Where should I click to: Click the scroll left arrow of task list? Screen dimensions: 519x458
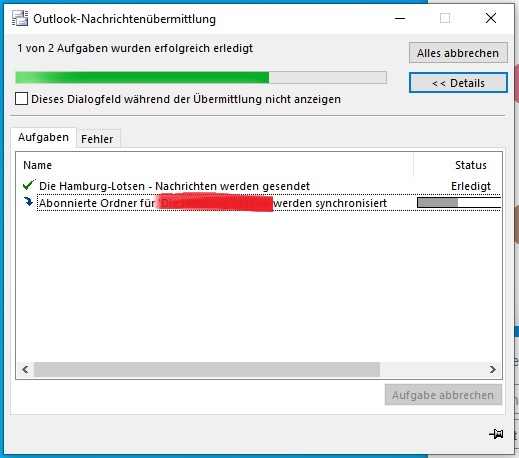25,369
